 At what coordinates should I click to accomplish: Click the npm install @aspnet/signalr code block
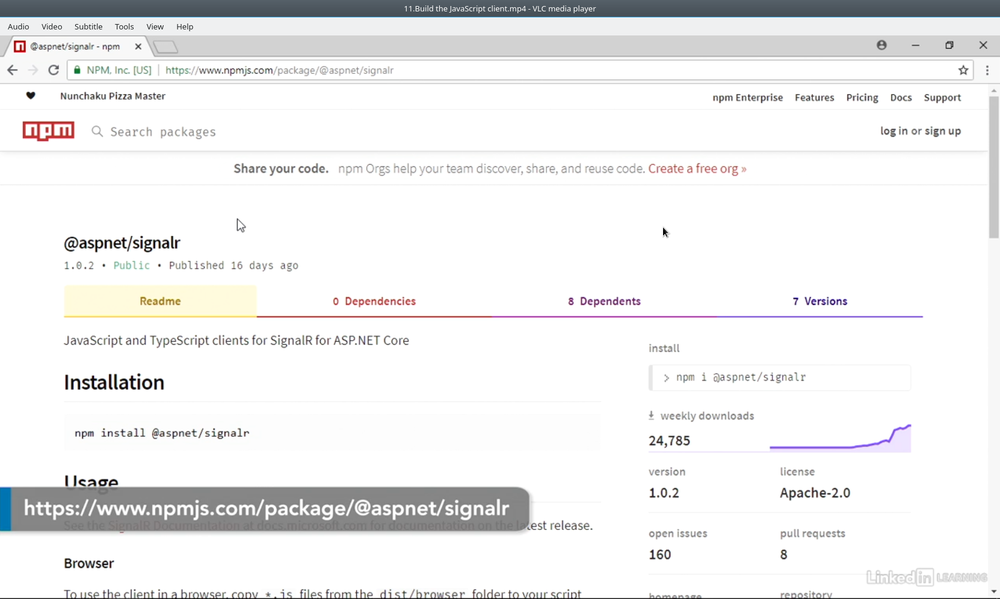point(332,433)
